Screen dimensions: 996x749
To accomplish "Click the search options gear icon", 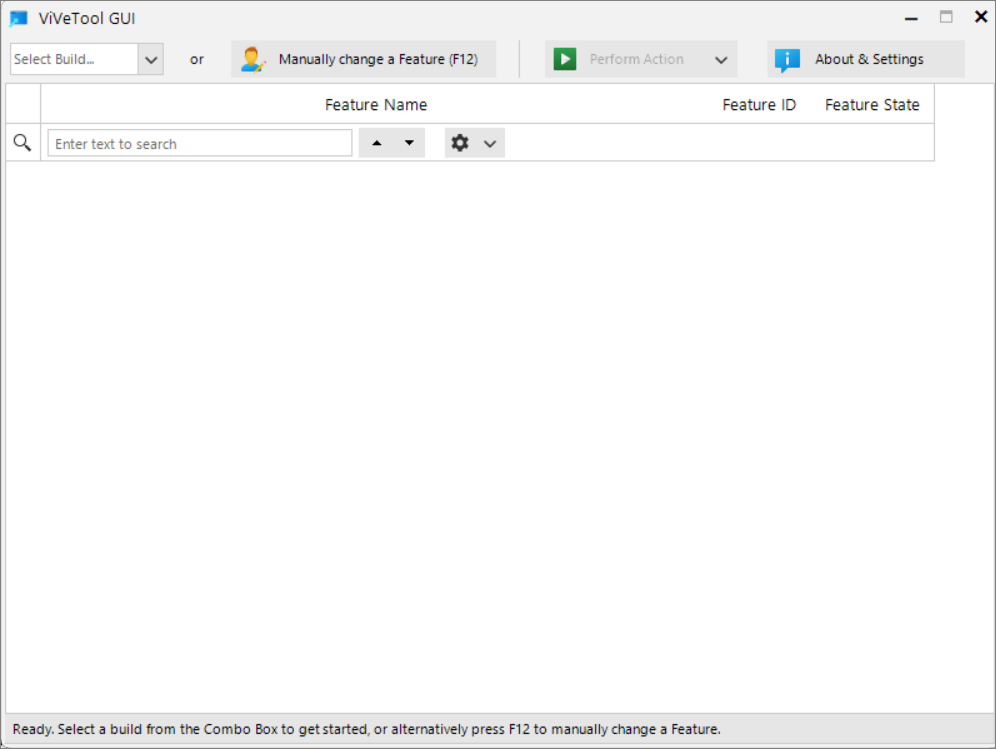I will 460,143.
